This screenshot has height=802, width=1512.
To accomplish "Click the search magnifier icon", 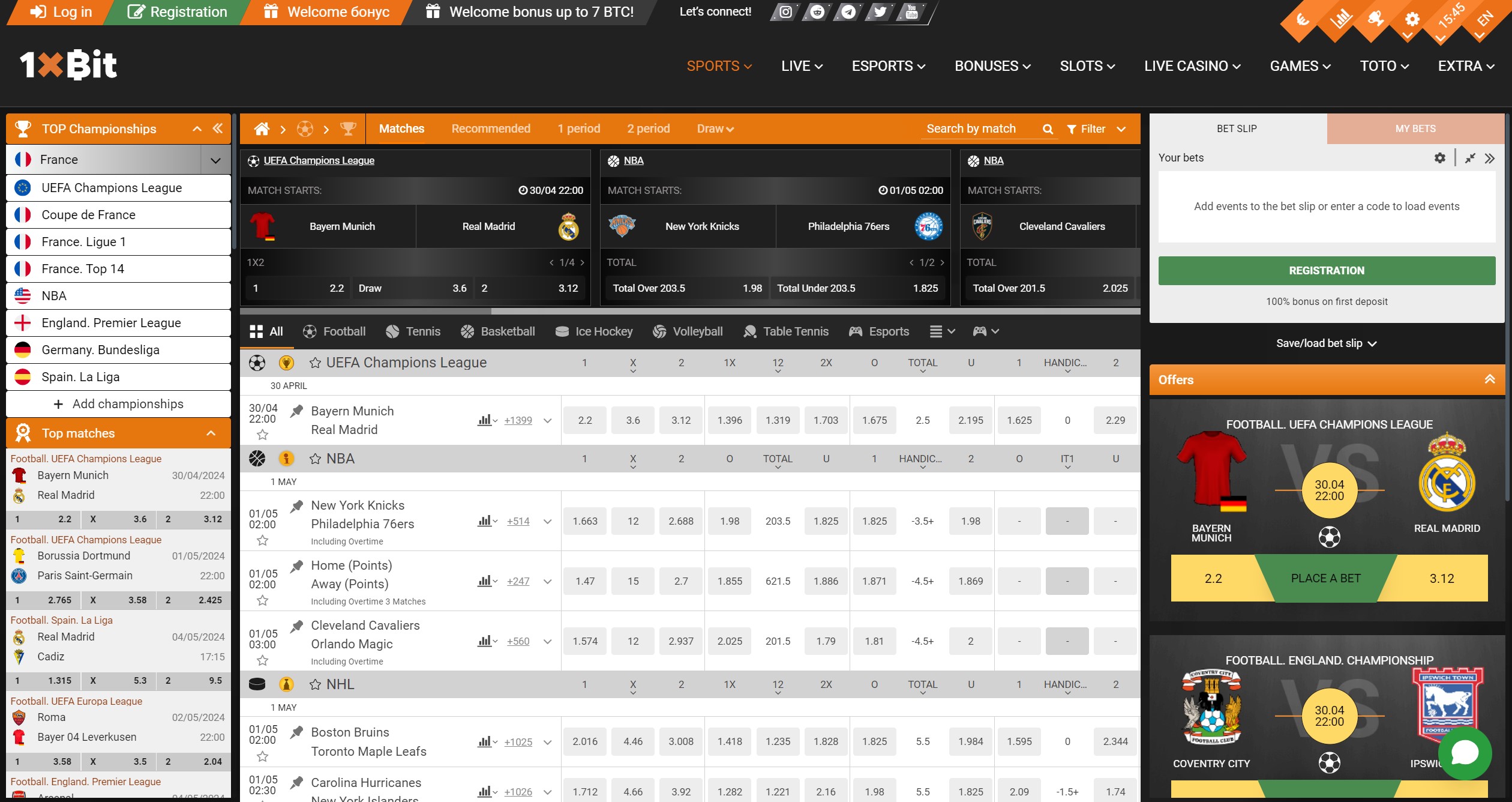I will (1048, 129).
